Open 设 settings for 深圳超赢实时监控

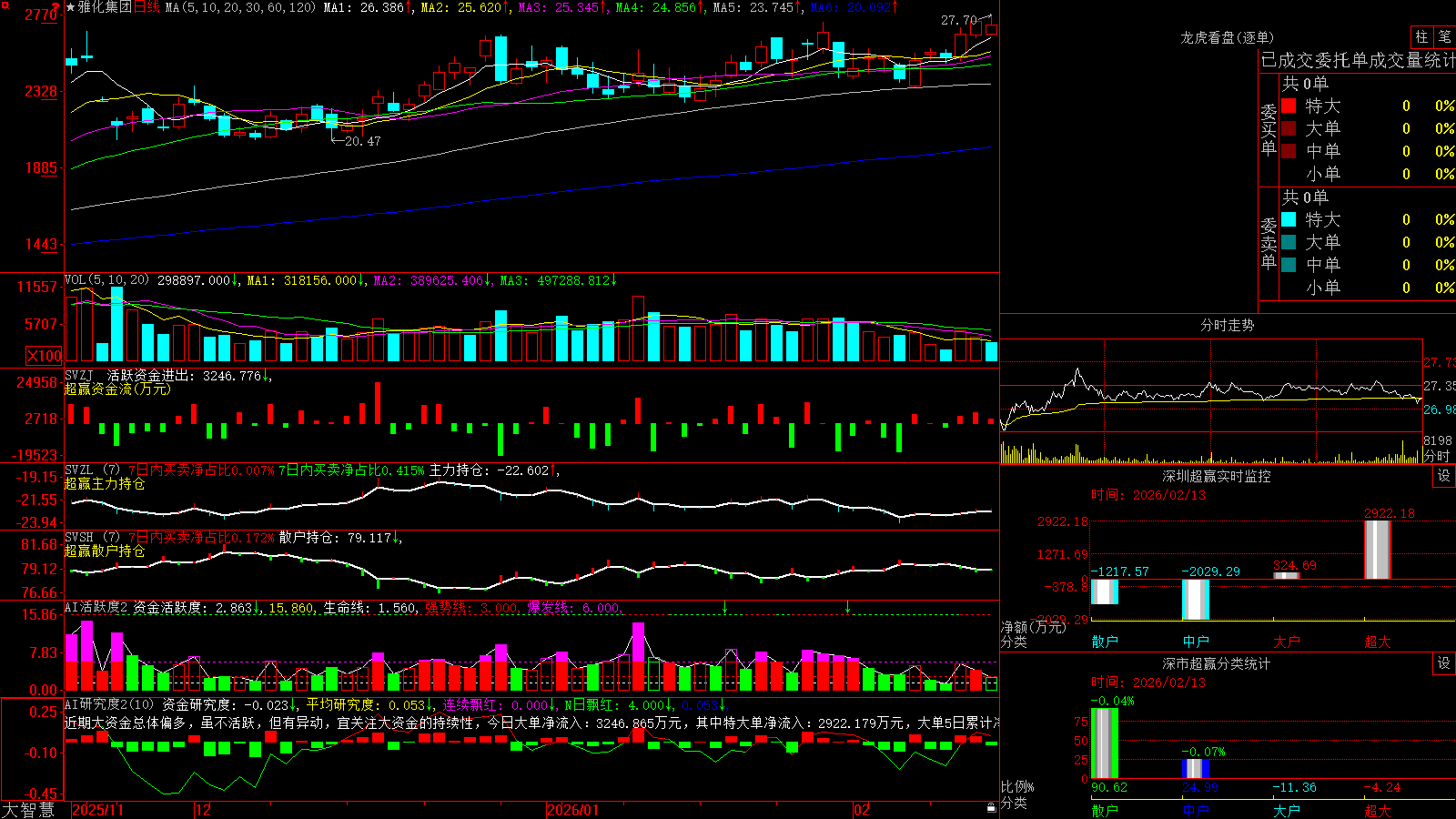(x=1444, y=476)
